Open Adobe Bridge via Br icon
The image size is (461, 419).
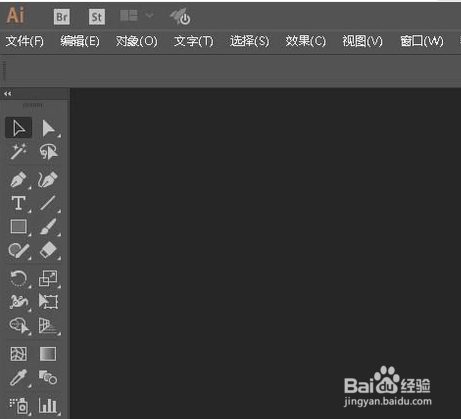click(x=62, y=17)
